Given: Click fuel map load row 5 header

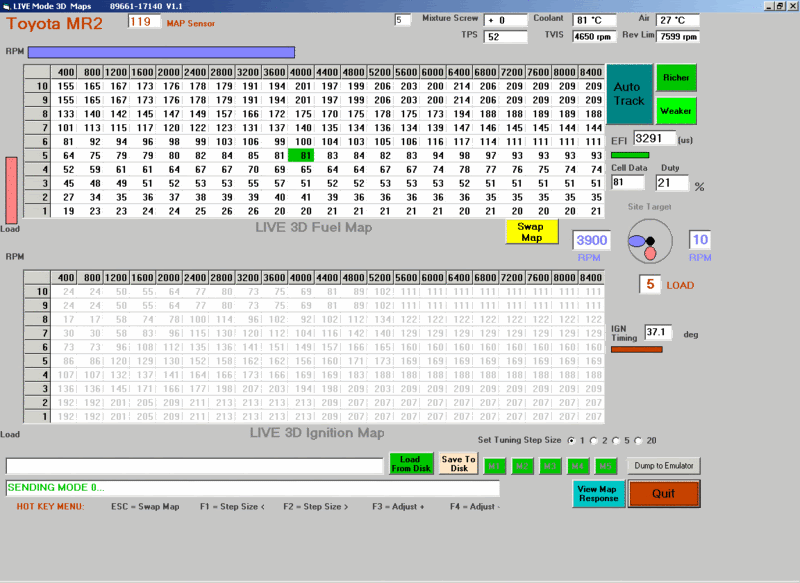Looking at the screenshot, I should pos(37,156).
